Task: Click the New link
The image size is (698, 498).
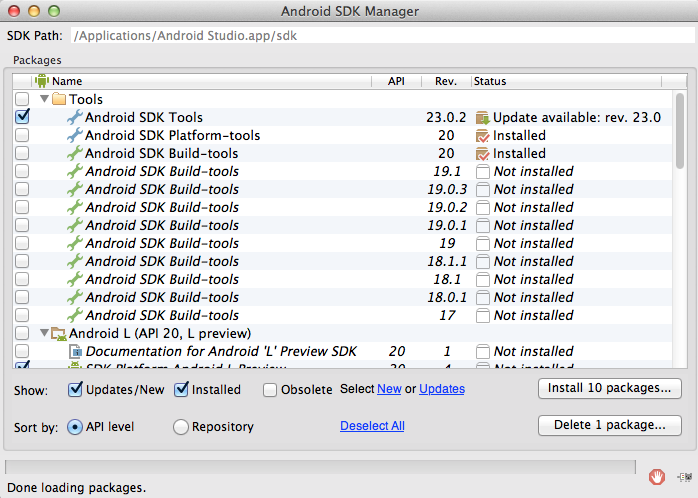Action: (389, 389)
